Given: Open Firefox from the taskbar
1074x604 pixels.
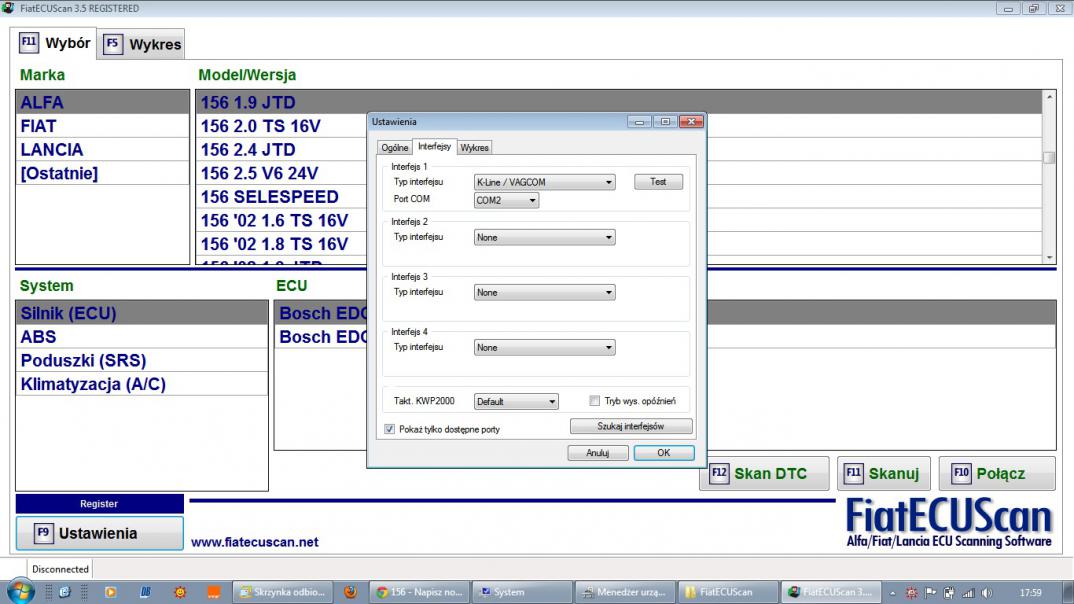Looking at the screenshot, I should 350,592.
